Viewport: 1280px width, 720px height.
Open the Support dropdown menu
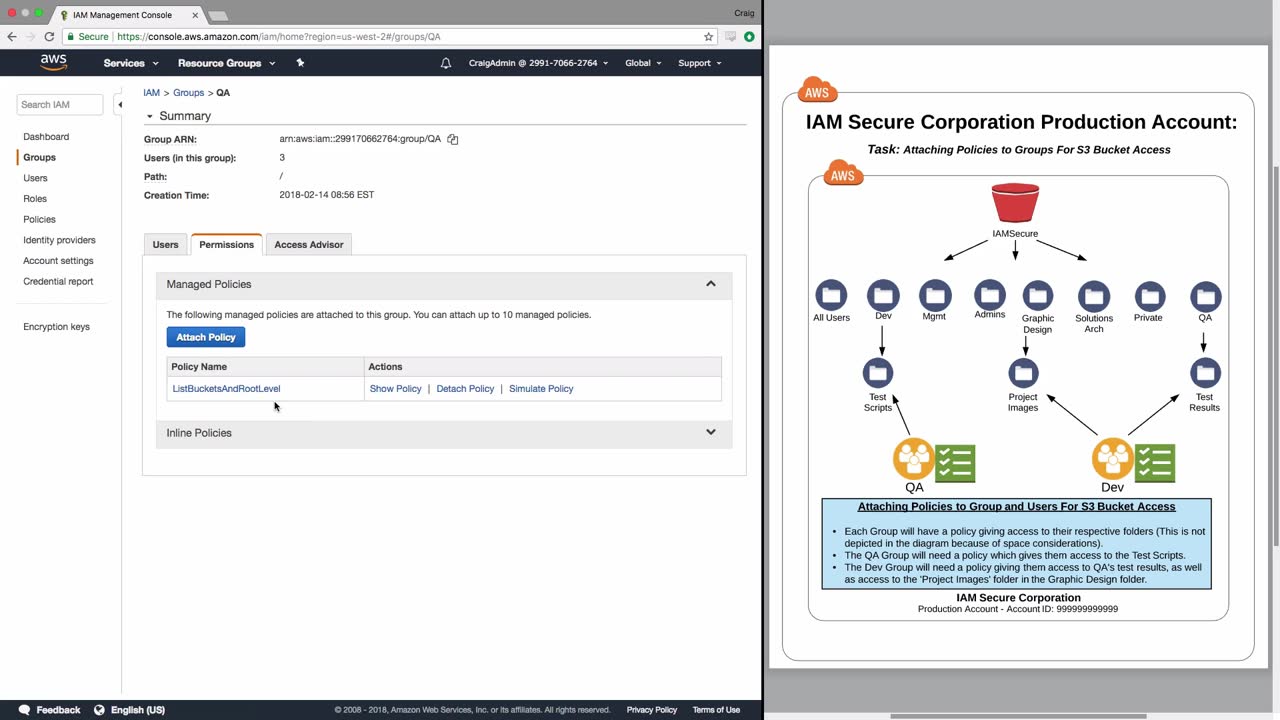[700, 63]
